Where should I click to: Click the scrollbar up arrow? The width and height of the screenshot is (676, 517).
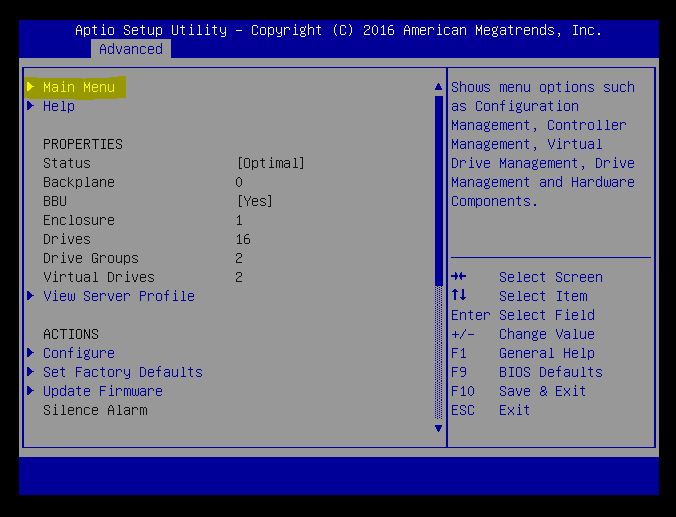438,87
